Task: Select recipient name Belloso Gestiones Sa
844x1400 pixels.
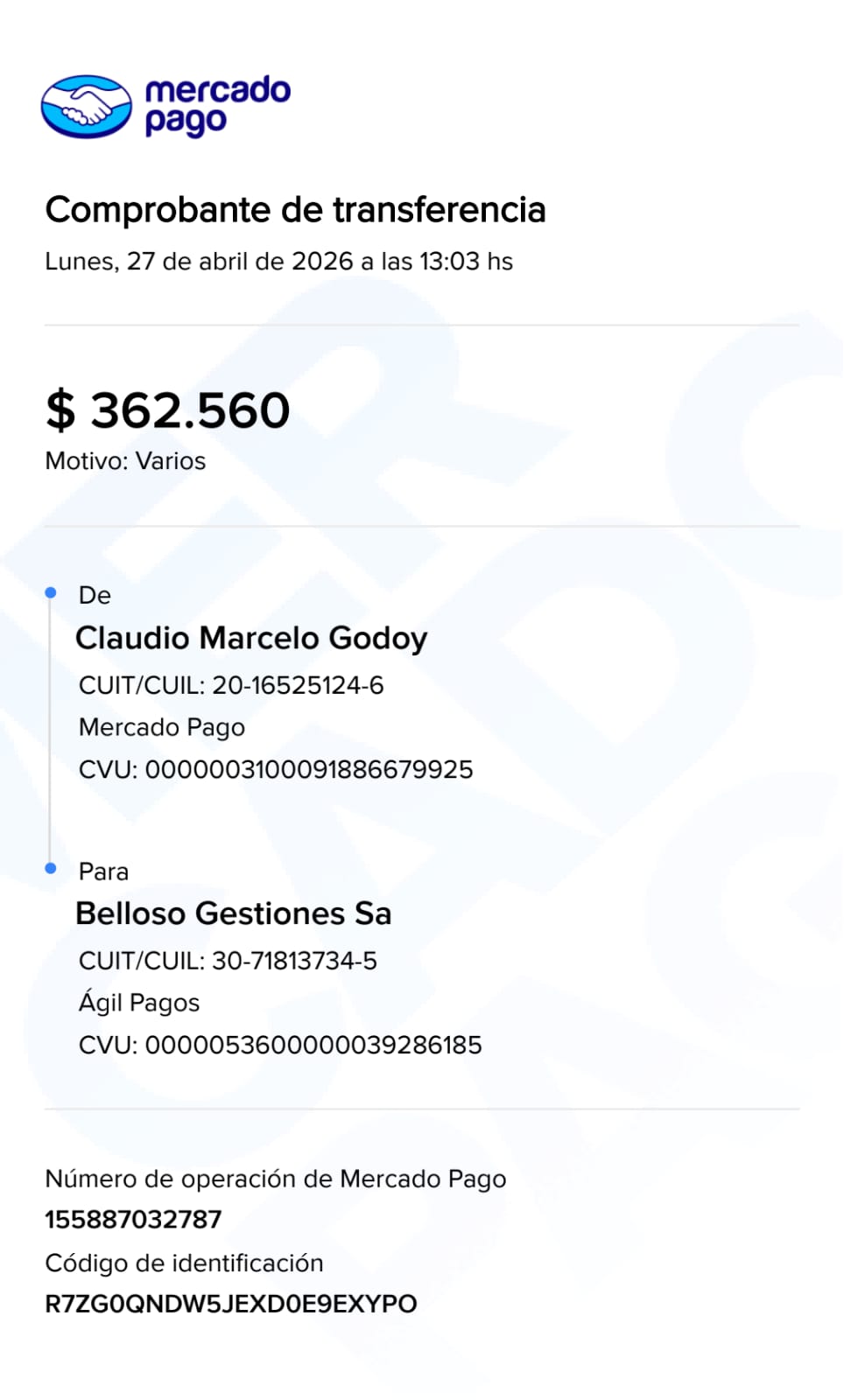Action: pos(234,913)
